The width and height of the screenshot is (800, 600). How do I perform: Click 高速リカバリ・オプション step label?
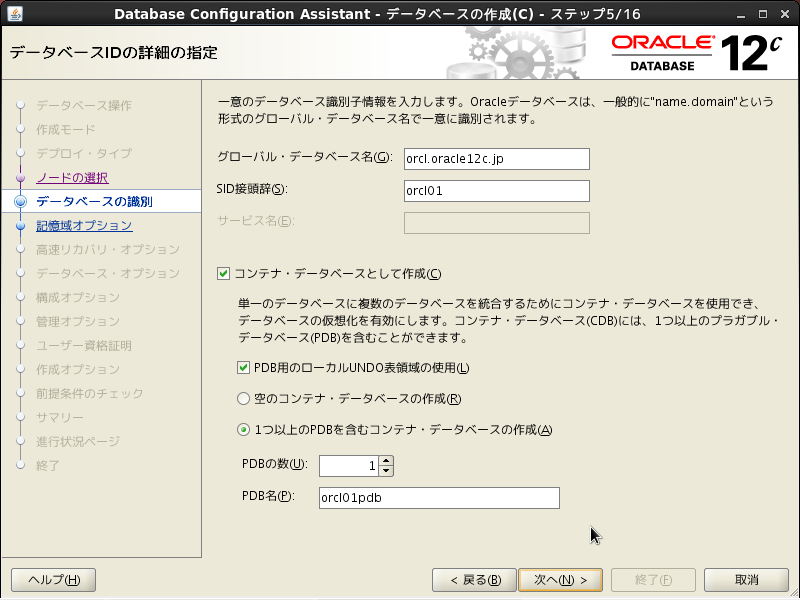[x=108, y=249]
